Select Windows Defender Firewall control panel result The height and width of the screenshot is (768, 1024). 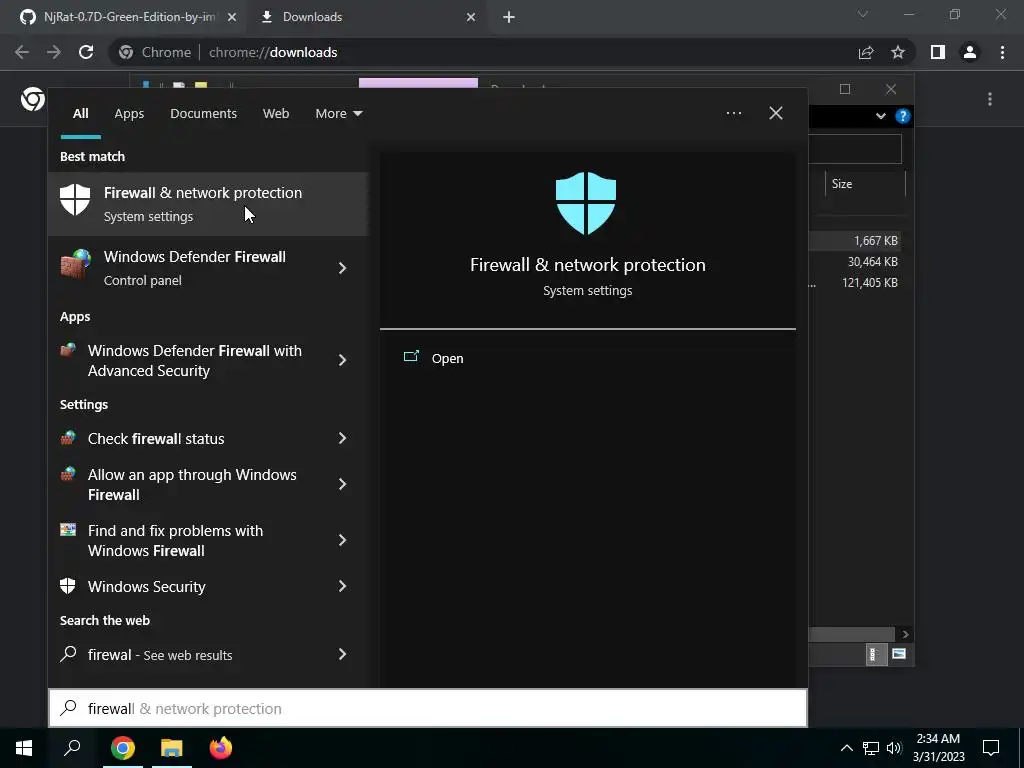coord(193,268)
